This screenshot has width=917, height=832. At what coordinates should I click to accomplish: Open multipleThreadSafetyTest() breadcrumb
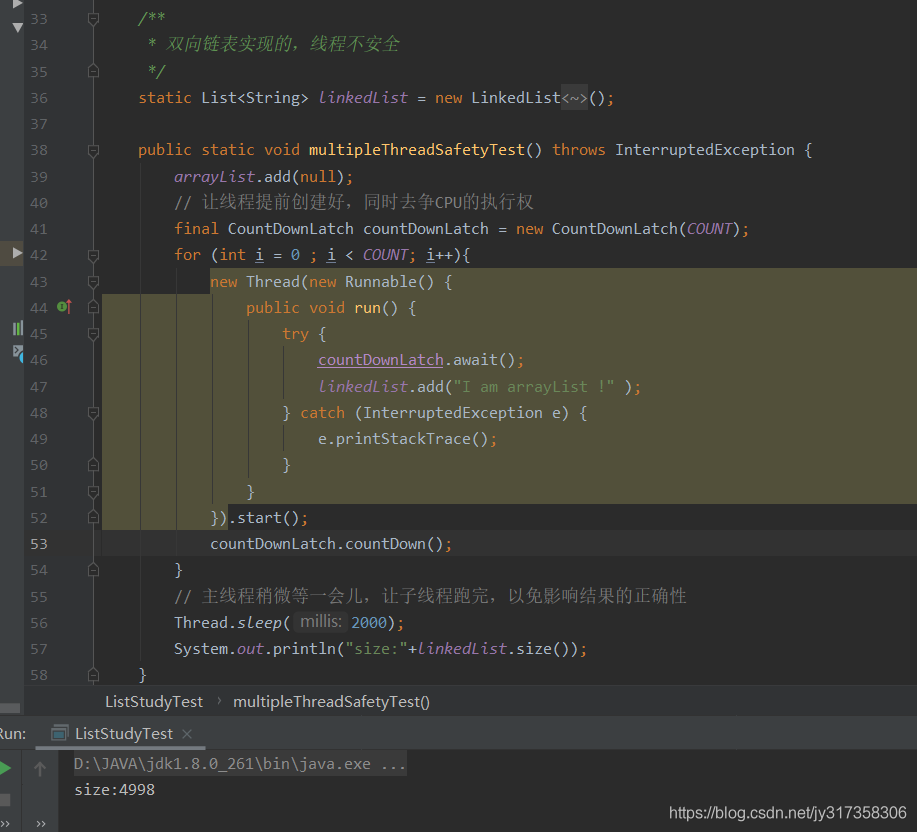pyautogui.click(x=332, y=702)
